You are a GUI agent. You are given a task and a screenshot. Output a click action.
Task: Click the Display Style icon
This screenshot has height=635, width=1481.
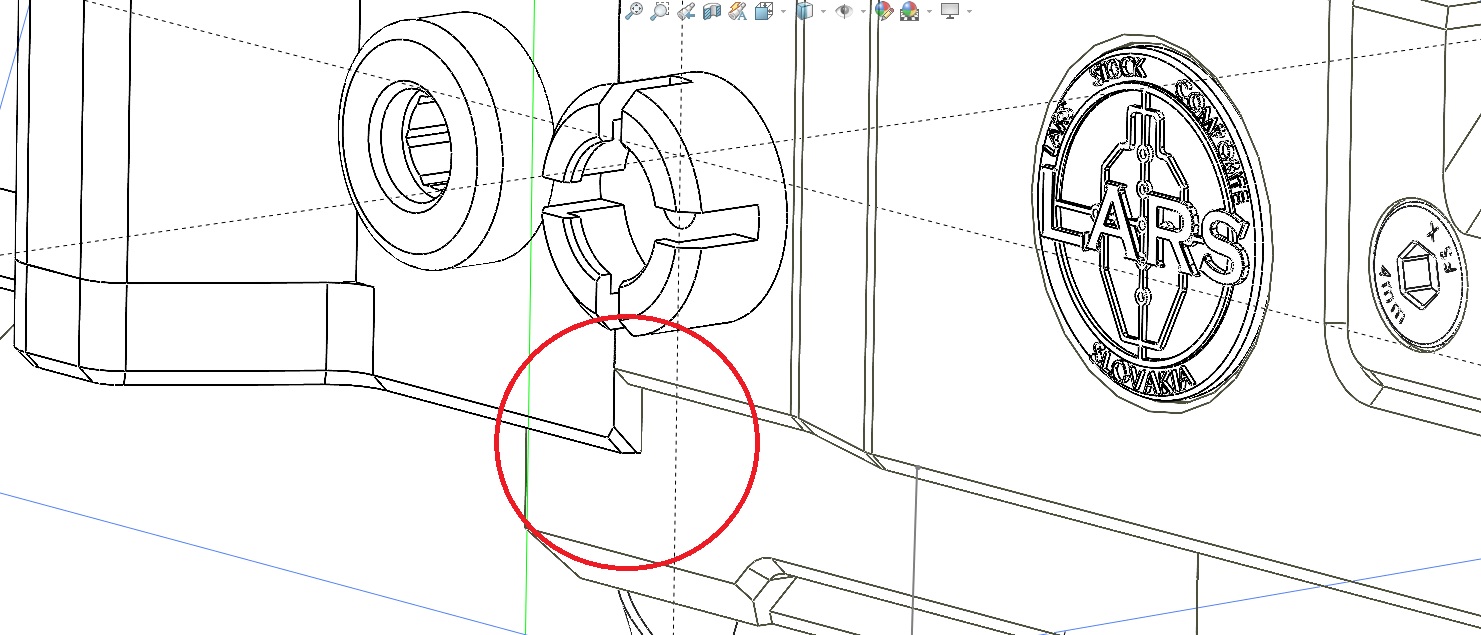point(804,11)
